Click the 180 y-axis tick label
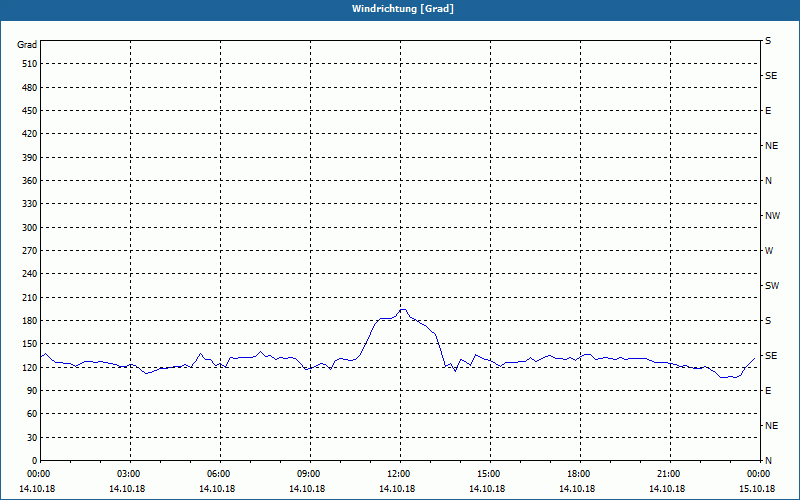The width and height of the screenshot is (800, 500). [30, 321]
